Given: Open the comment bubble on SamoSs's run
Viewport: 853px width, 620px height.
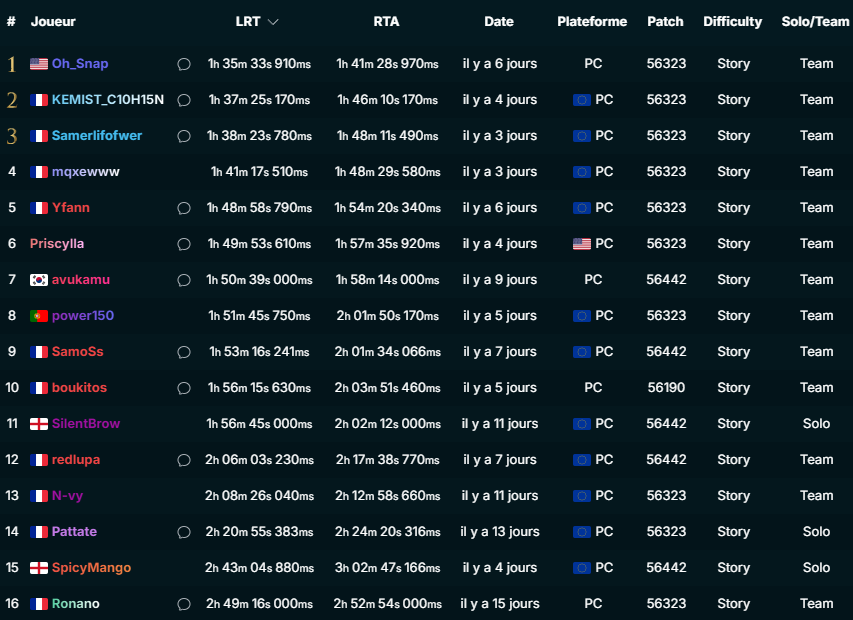Looking at the screenshot, I should point(184,352).
